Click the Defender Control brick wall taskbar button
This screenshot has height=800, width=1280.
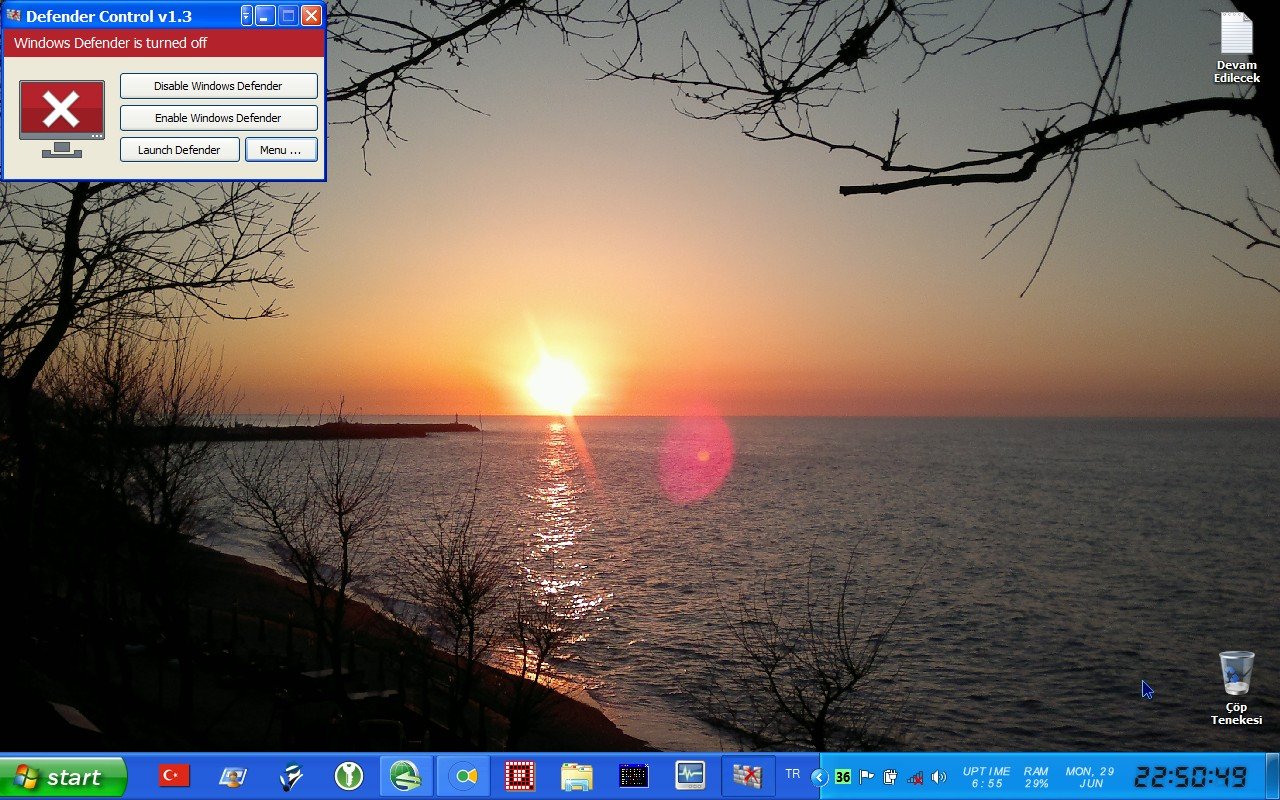748,776
